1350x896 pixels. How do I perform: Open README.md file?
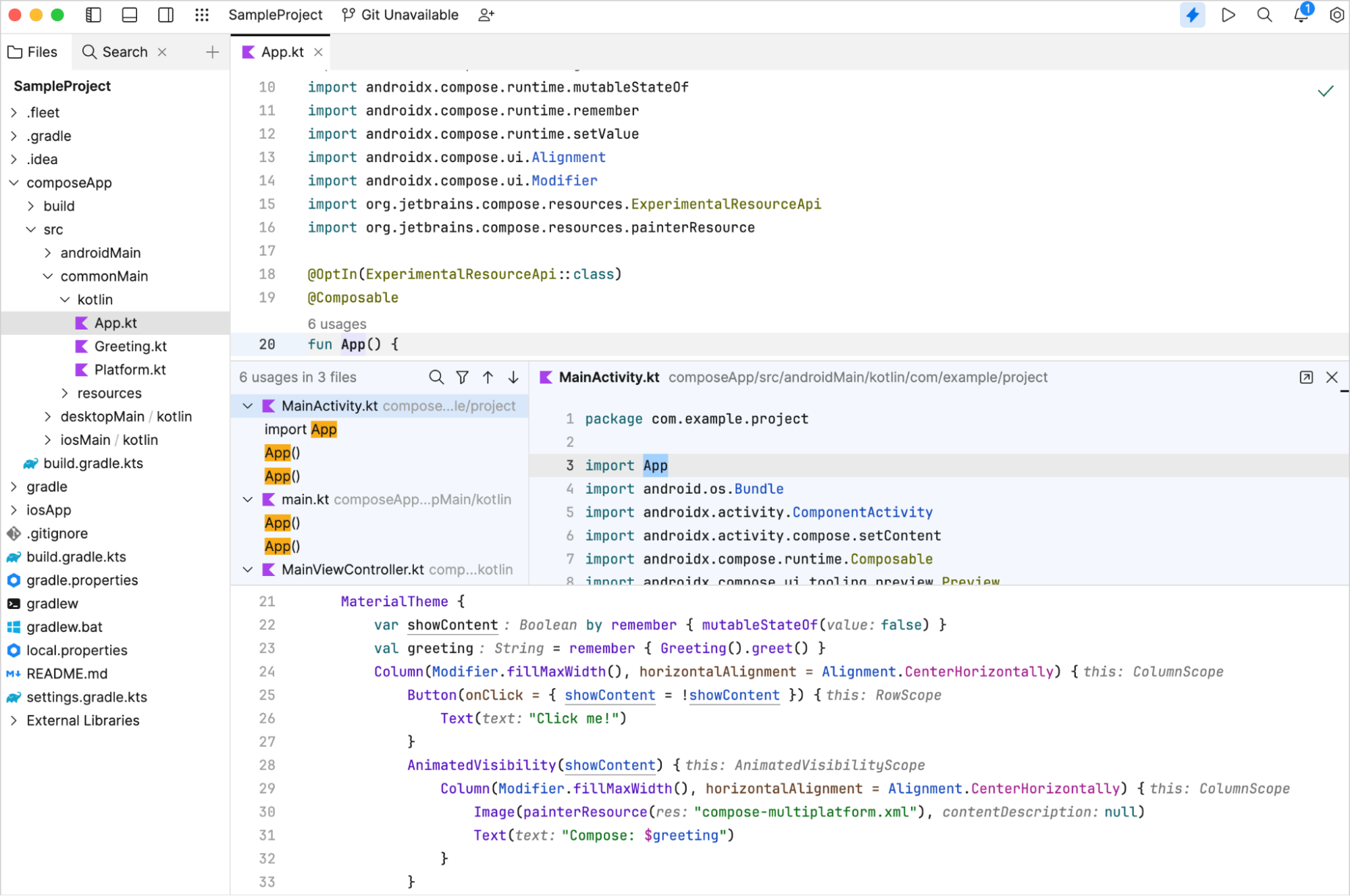point(67,674)
